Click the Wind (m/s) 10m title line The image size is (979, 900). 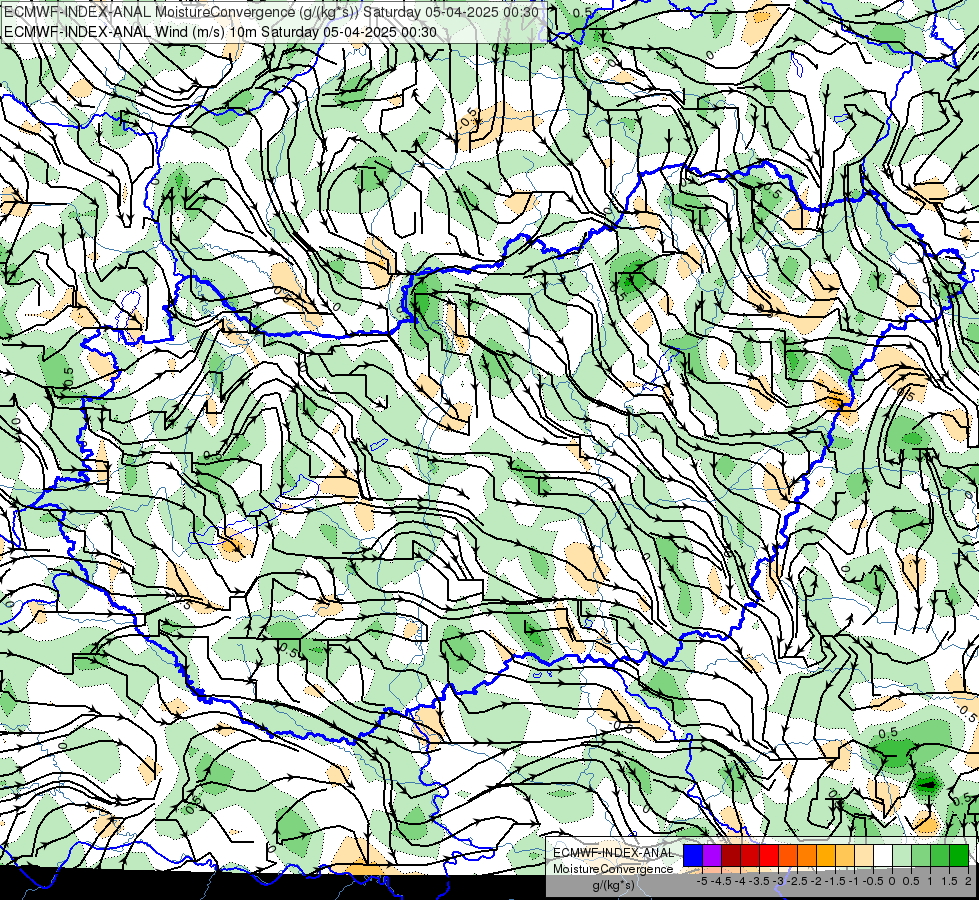click(x=220, y=31)
